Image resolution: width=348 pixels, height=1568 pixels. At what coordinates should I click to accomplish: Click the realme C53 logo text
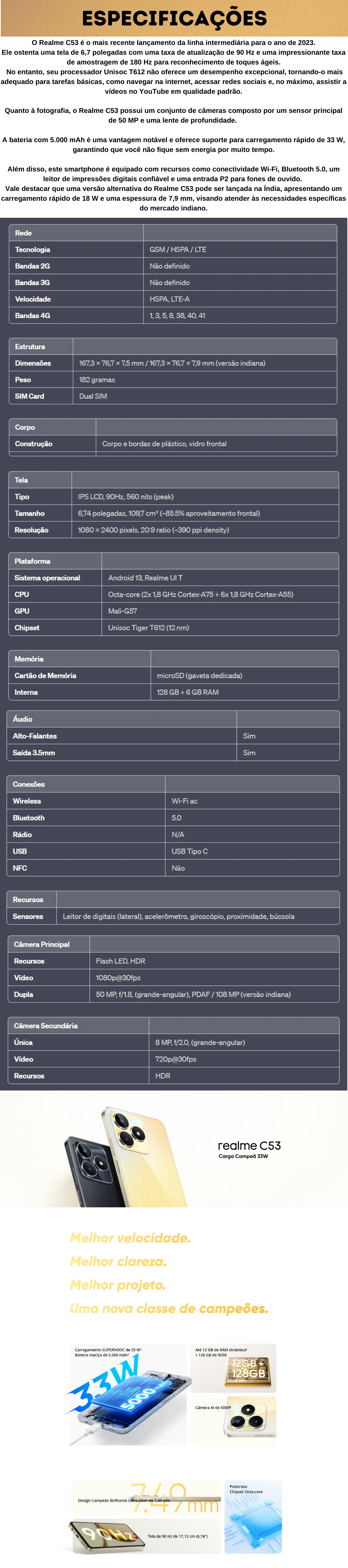(250, 1146)
